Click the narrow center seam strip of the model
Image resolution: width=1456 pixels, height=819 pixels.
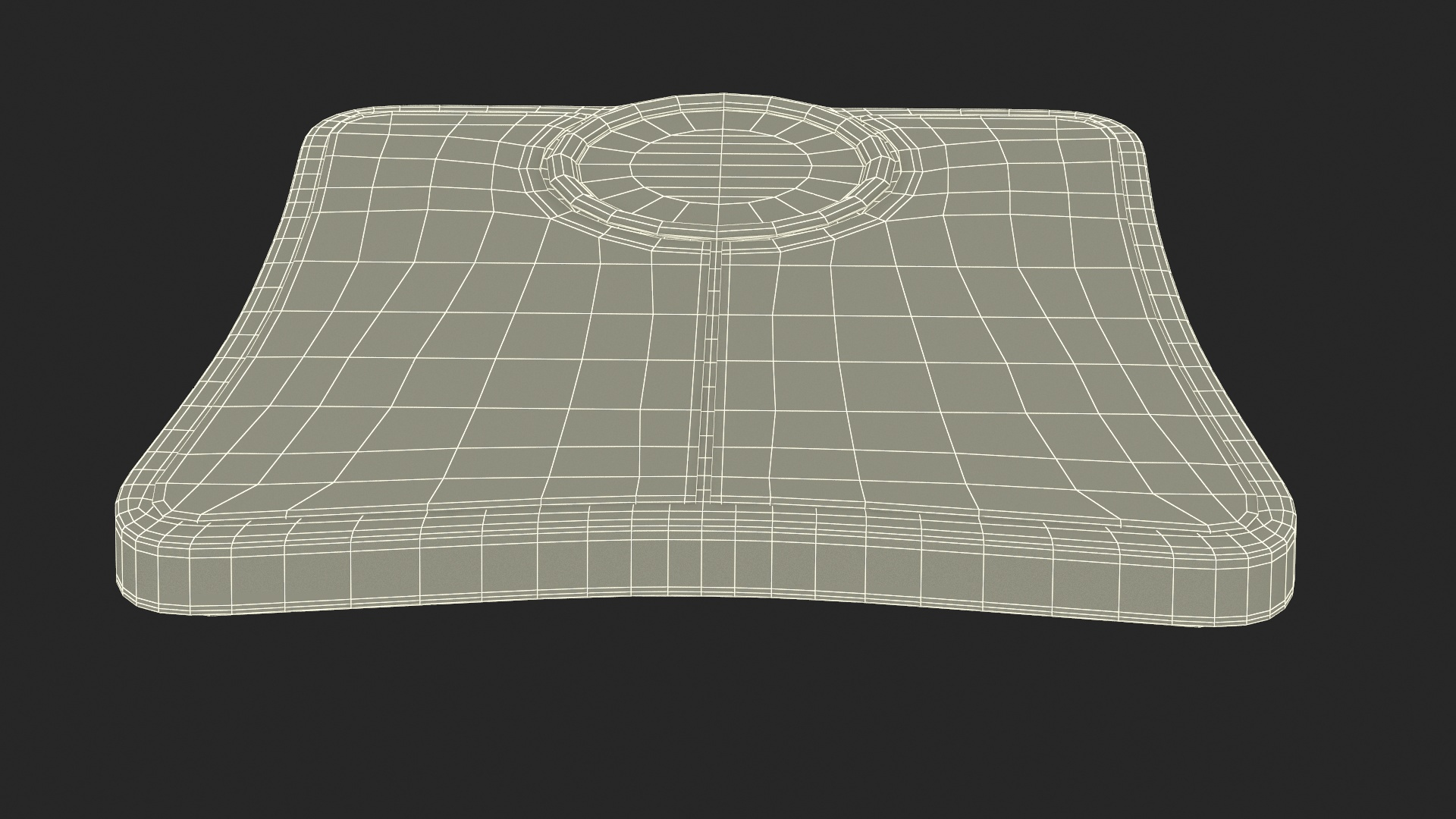tap(708, 372)
